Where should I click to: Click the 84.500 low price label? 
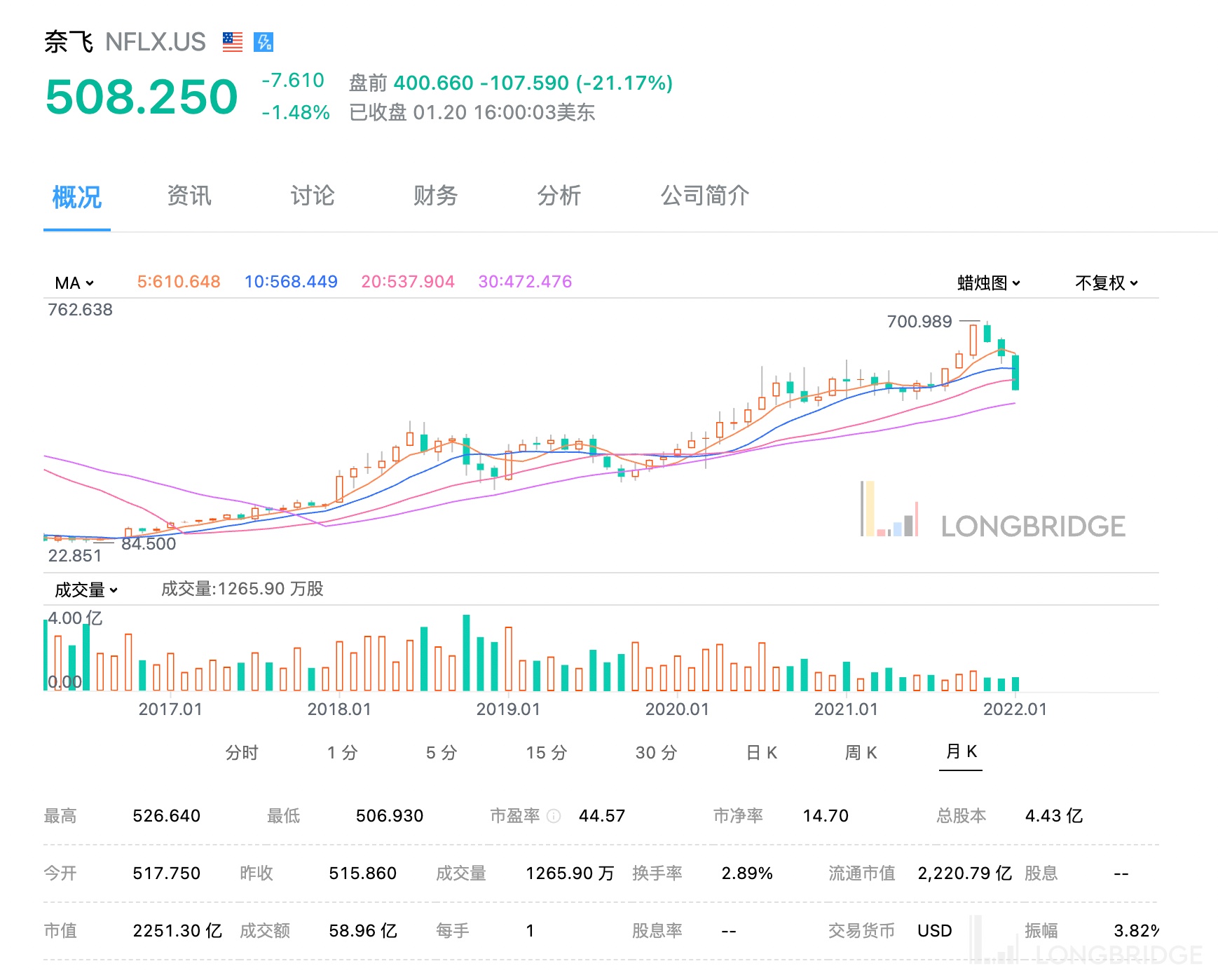[149, 544]
